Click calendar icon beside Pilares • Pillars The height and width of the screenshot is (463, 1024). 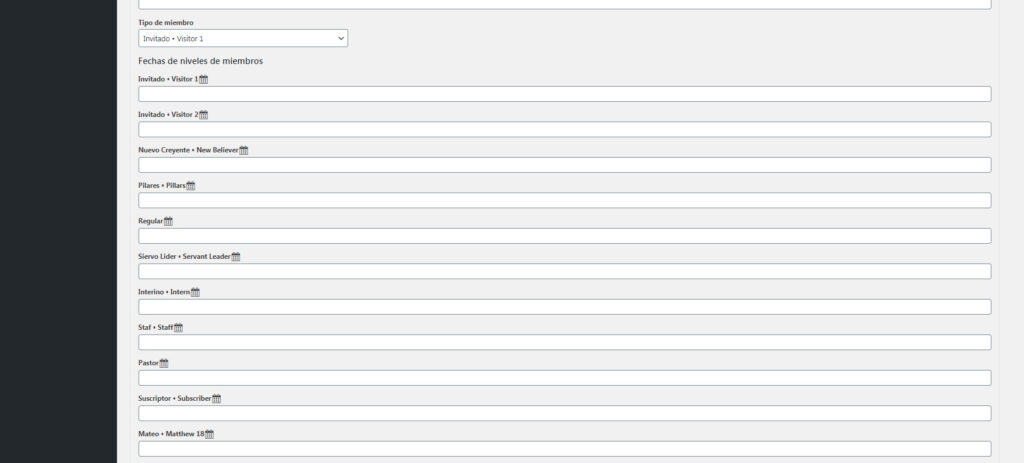click(x=191, y=186)
